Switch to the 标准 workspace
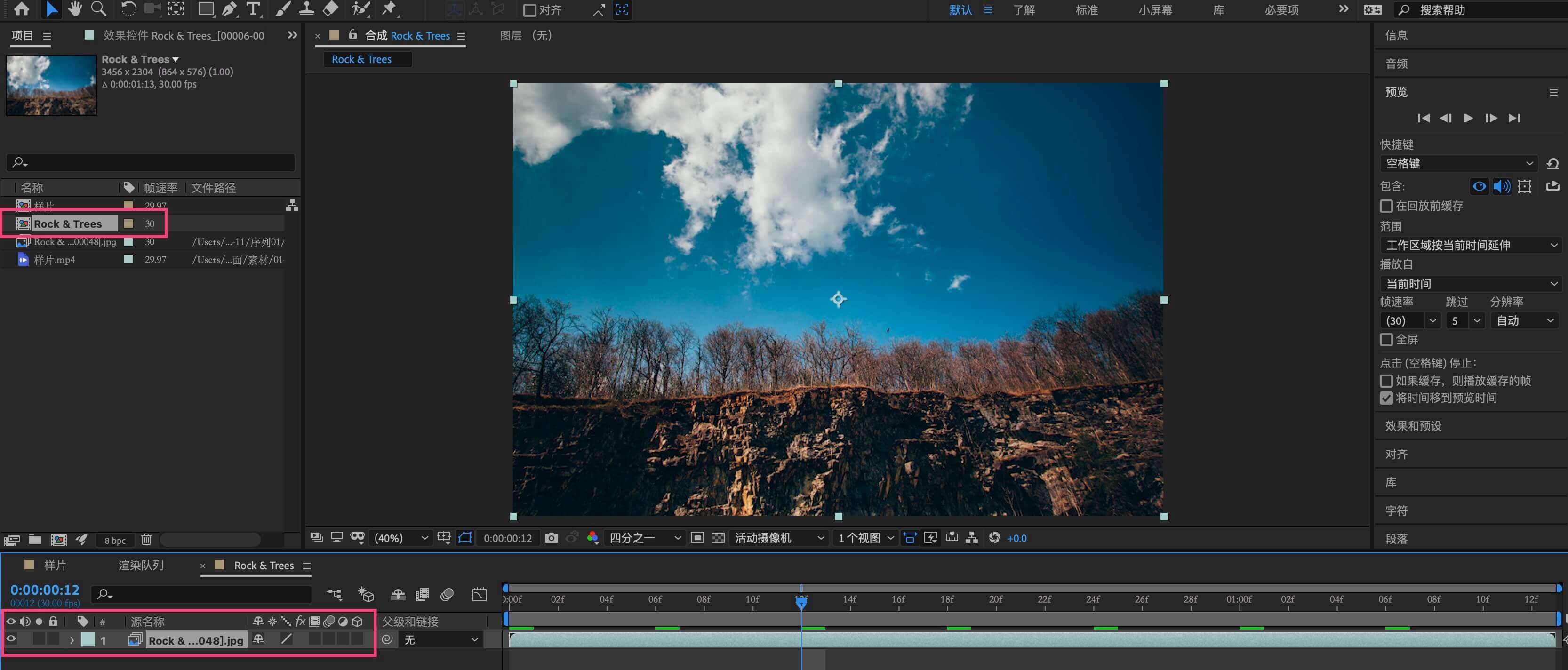This screenshot has width=1568, height=670. point(1086,10)
